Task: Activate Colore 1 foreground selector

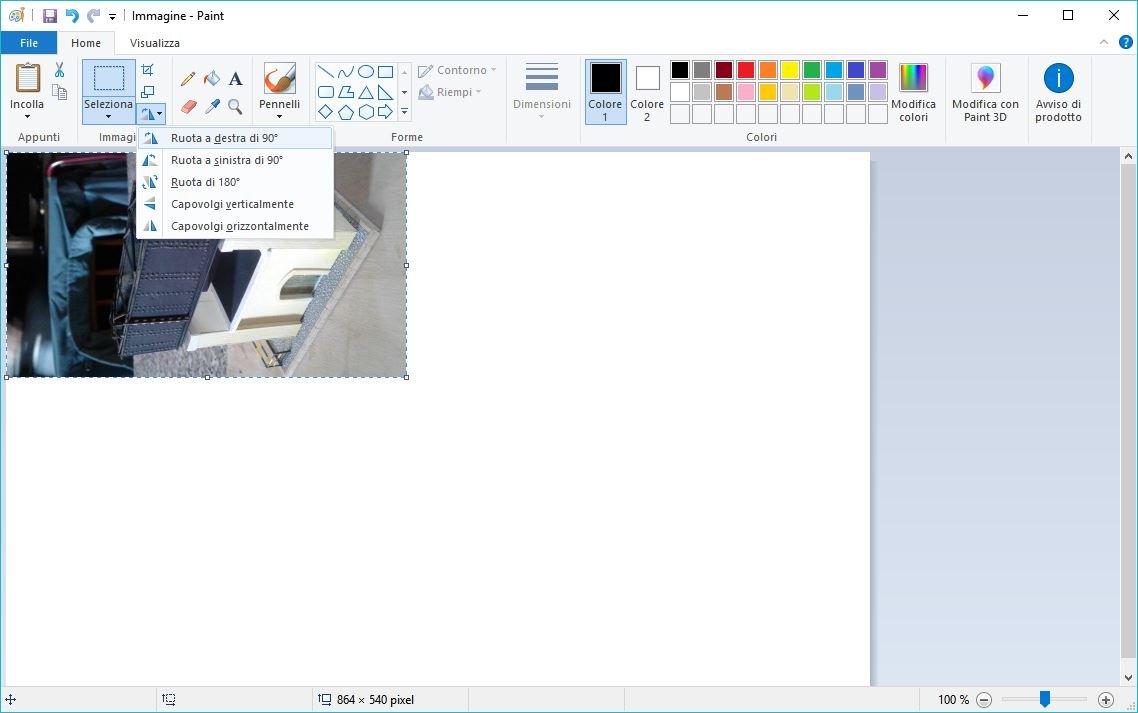Action: tap(605, 91)
